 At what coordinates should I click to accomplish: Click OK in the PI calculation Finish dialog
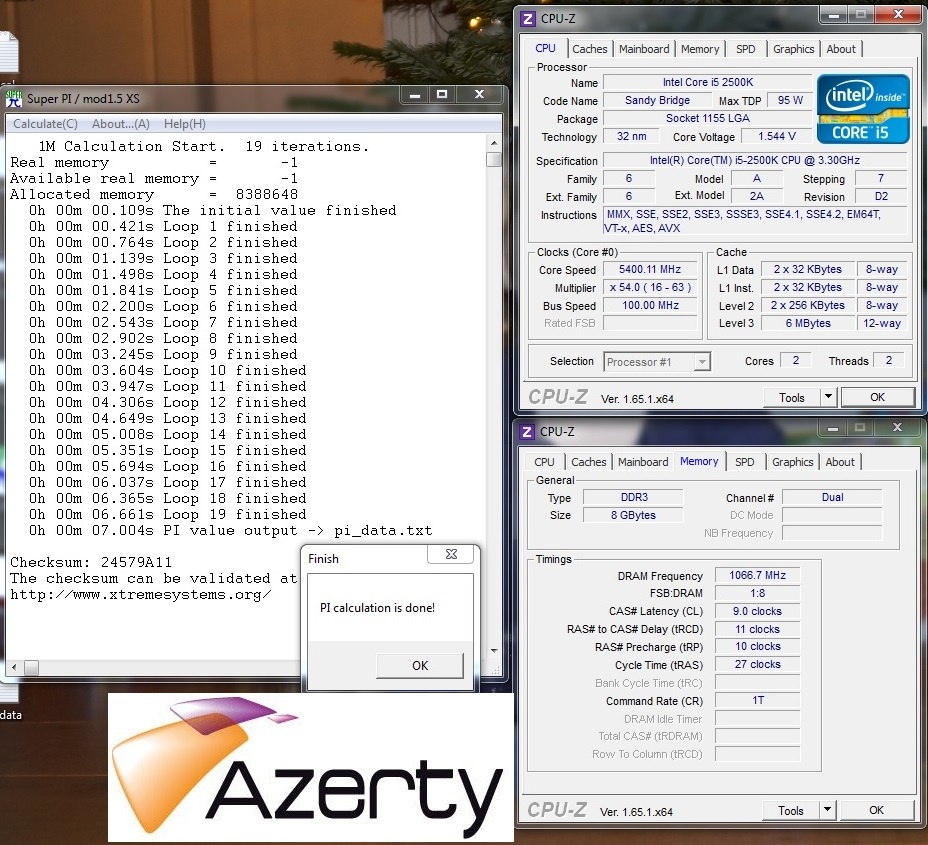(x=420, y=666)
